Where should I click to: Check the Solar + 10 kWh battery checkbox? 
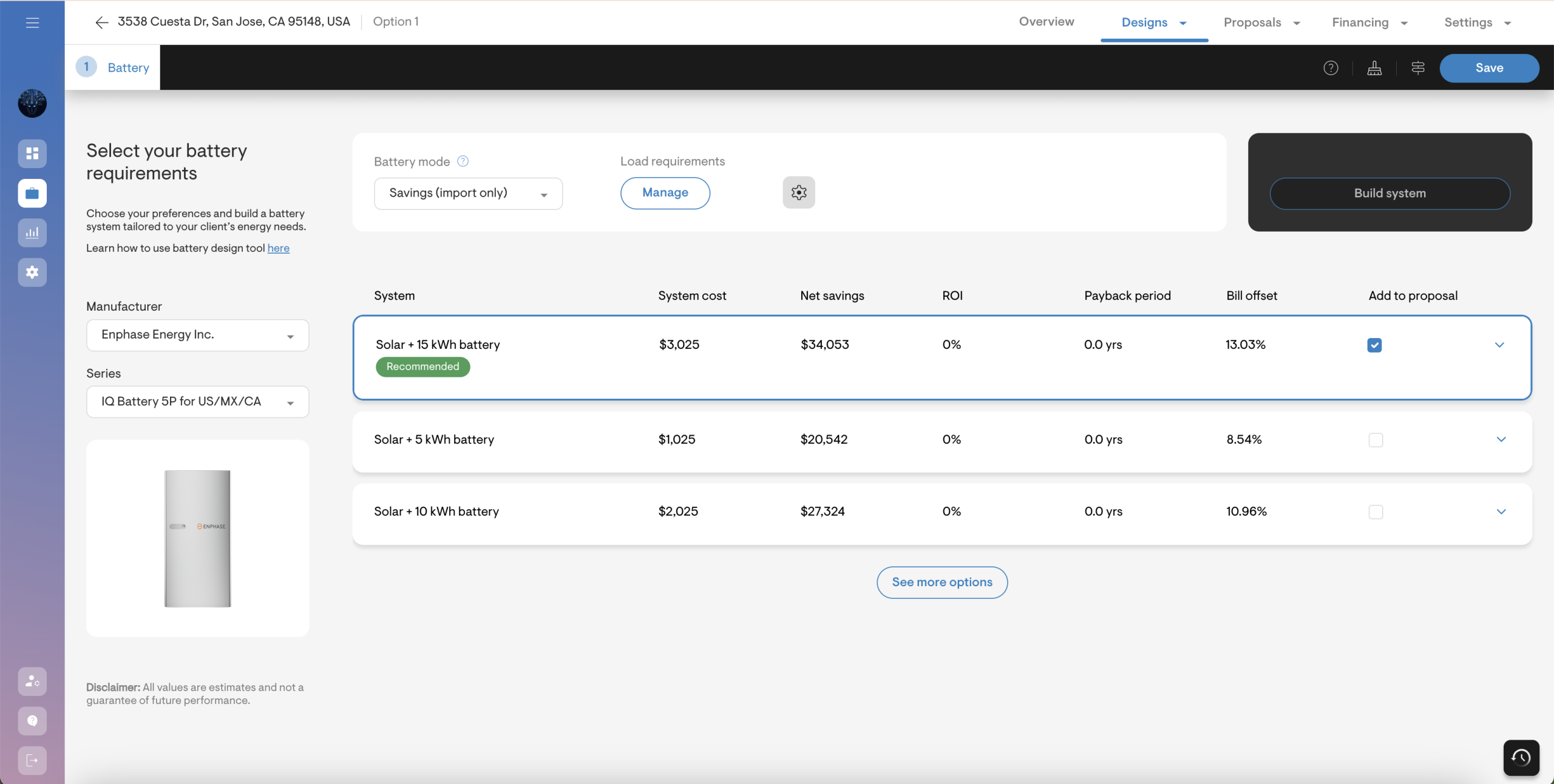pos(1376,512)
